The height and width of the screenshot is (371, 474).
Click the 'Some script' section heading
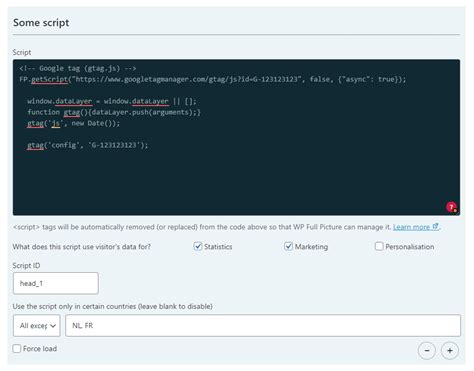[41, 23]
